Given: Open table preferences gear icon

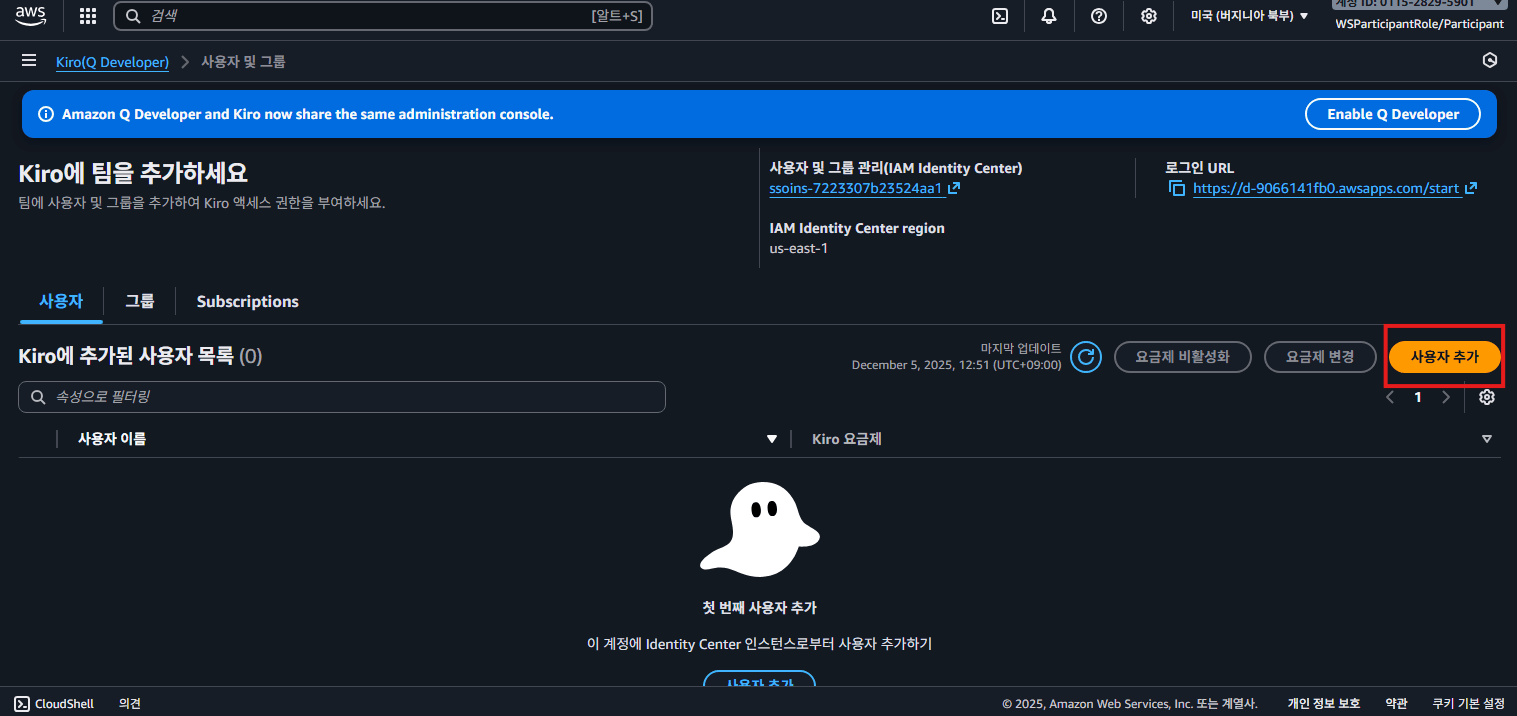Looking at the screenshot, I should coord(1487,397).
